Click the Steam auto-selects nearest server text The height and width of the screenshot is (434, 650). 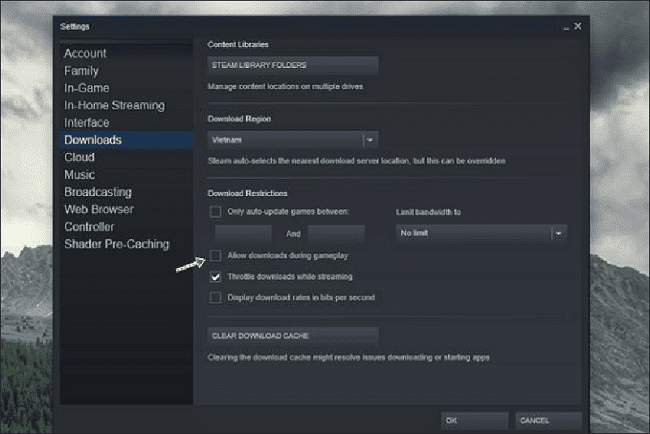coord(357,161)
